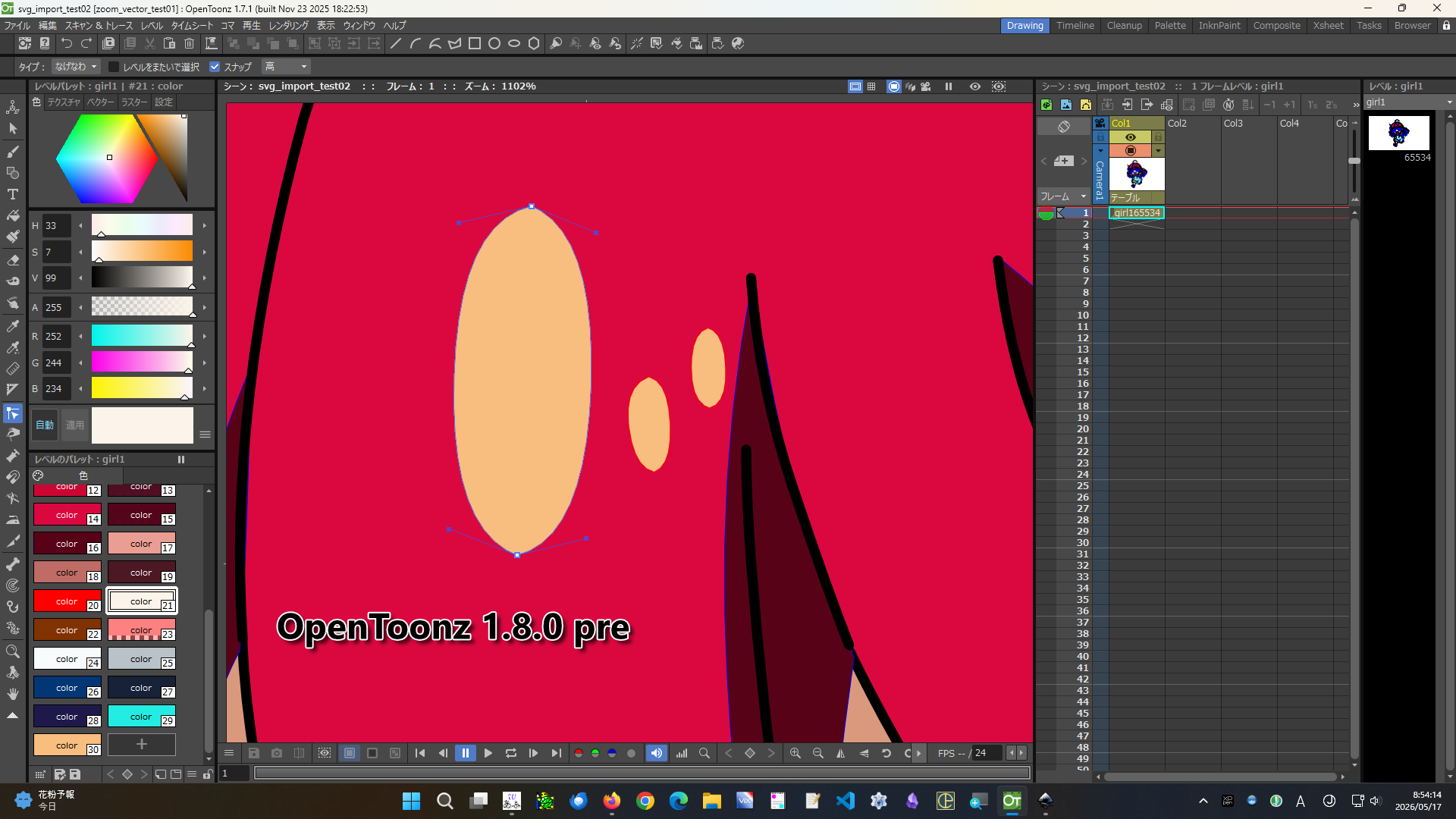Open the ウィンドウ menu

pyautogui.click(x=359, y=25)
